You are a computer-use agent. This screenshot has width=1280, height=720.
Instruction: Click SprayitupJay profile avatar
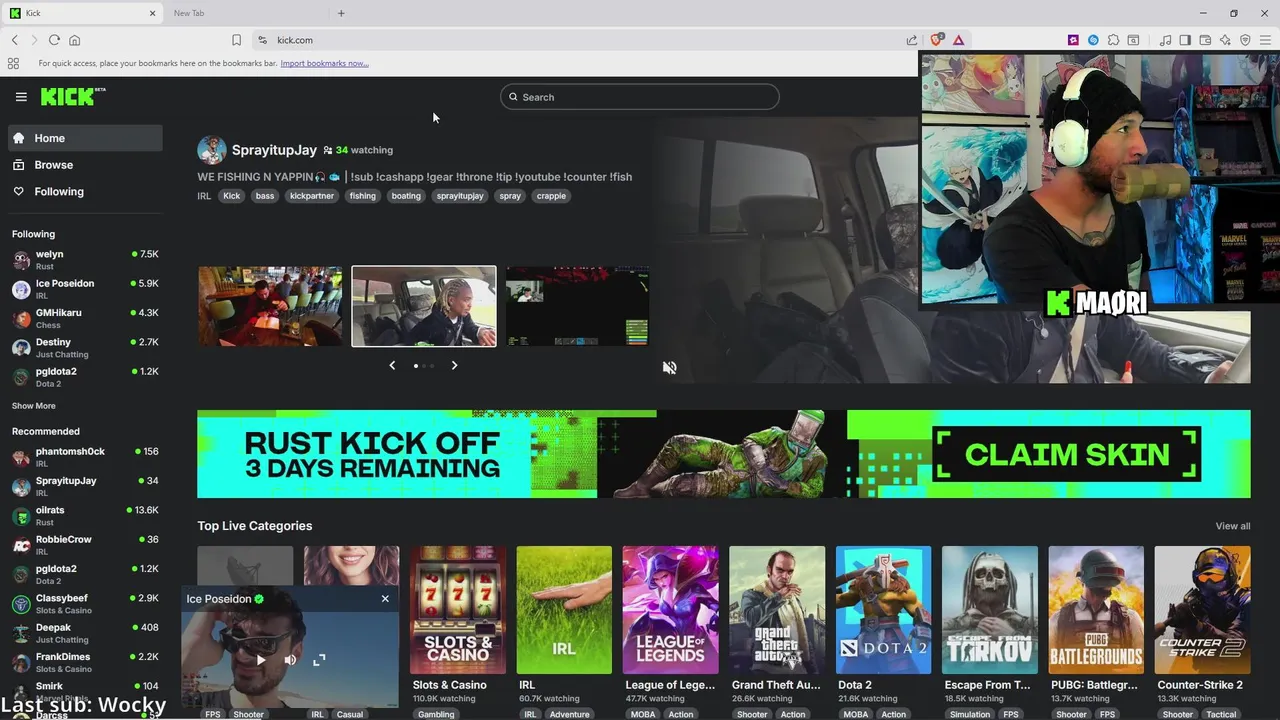[212, 150]
